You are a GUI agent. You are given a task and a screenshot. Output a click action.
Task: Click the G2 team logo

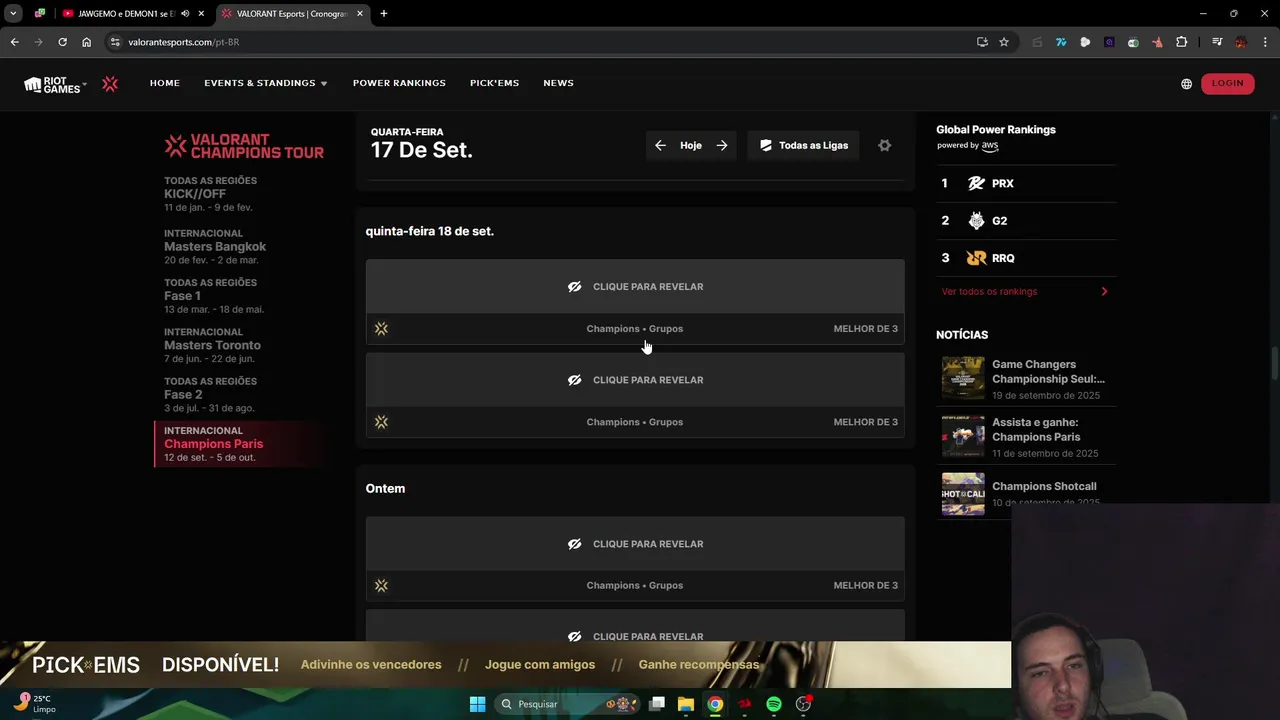pos(976,221)
